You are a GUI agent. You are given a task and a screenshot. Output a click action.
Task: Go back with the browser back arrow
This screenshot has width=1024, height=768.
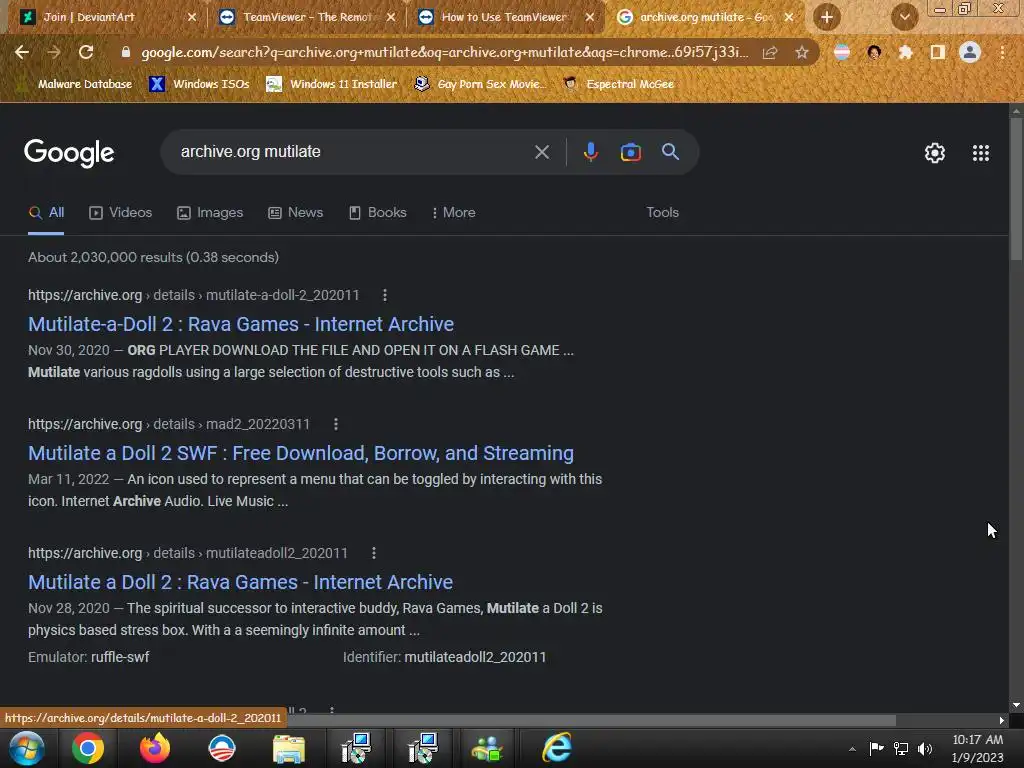pyautogui.click(x=22, y=52)
